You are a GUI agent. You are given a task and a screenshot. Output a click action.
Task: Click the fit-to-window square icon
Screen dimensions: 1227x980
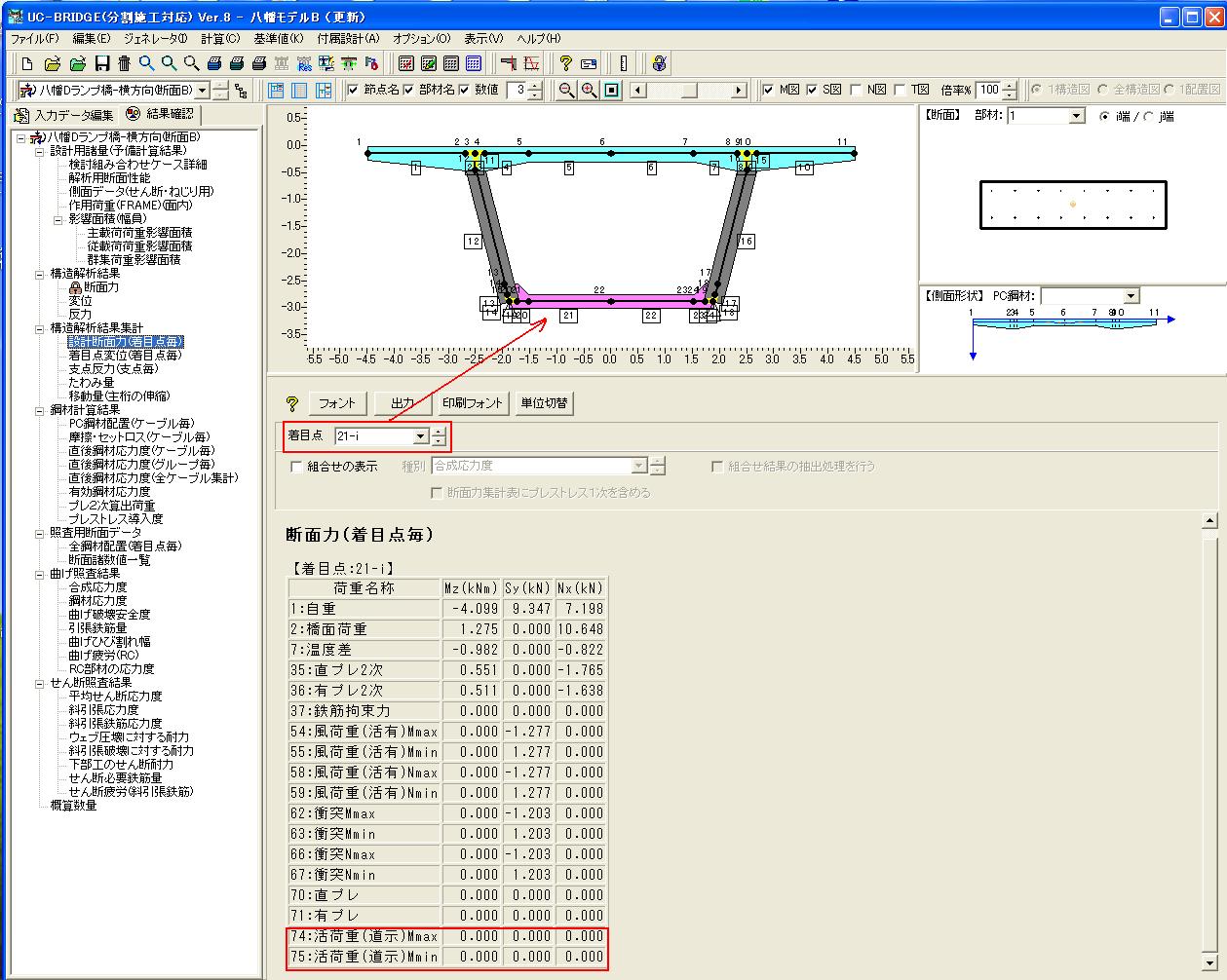(x=611, y=91)
